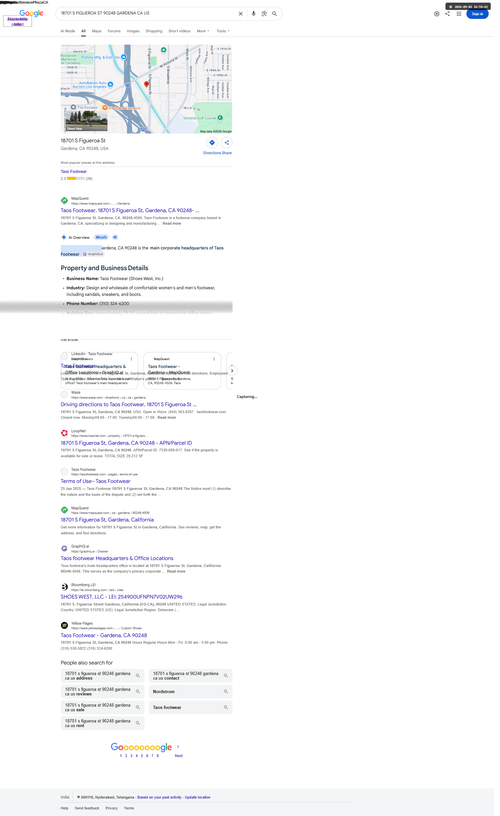This screenshot has height=816, width=500.
Task: Open search by image camera icon
Action: tap(264, 14)
